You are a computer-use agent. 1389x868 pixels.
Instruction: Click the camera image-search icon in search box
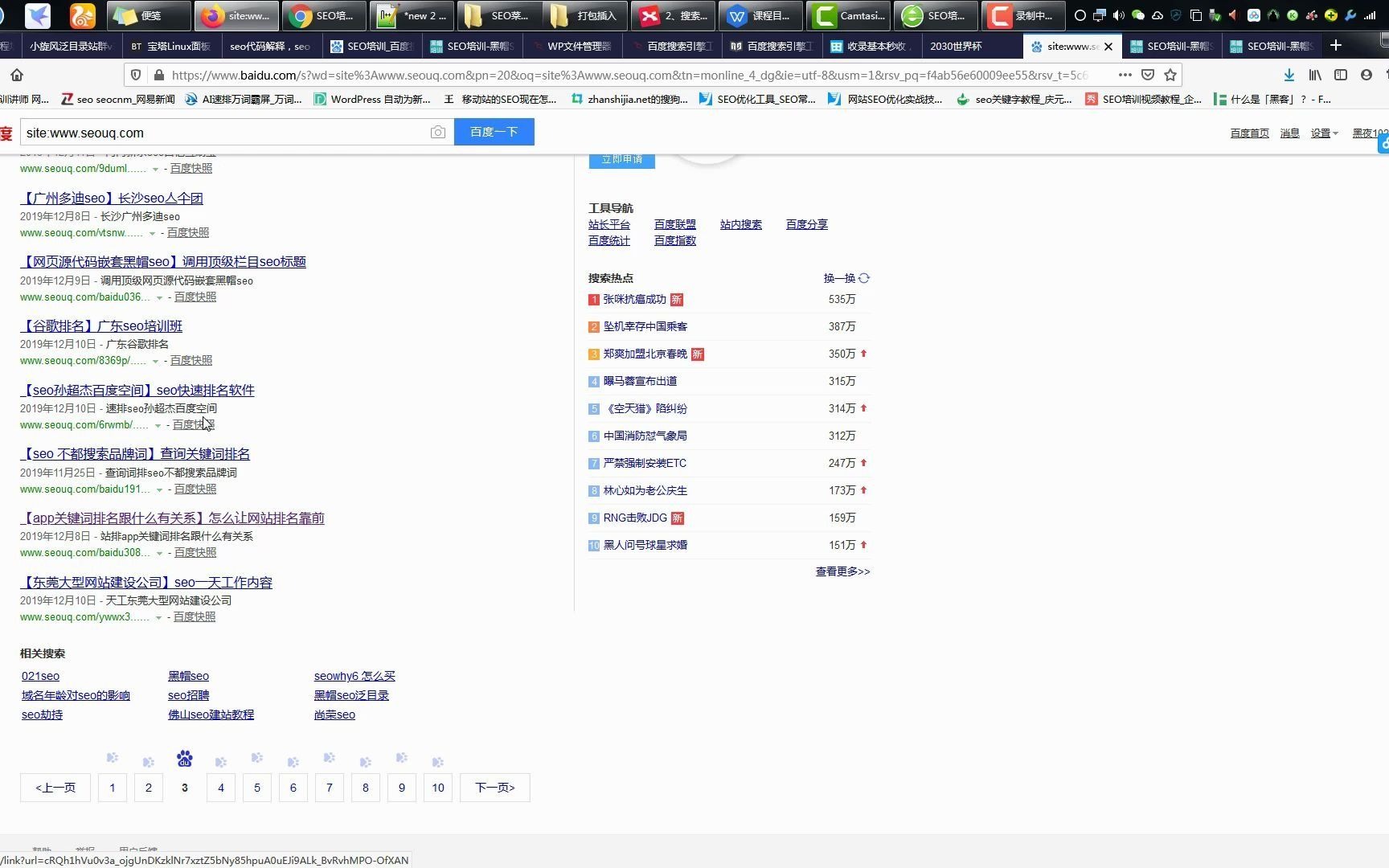coord(438,132)
